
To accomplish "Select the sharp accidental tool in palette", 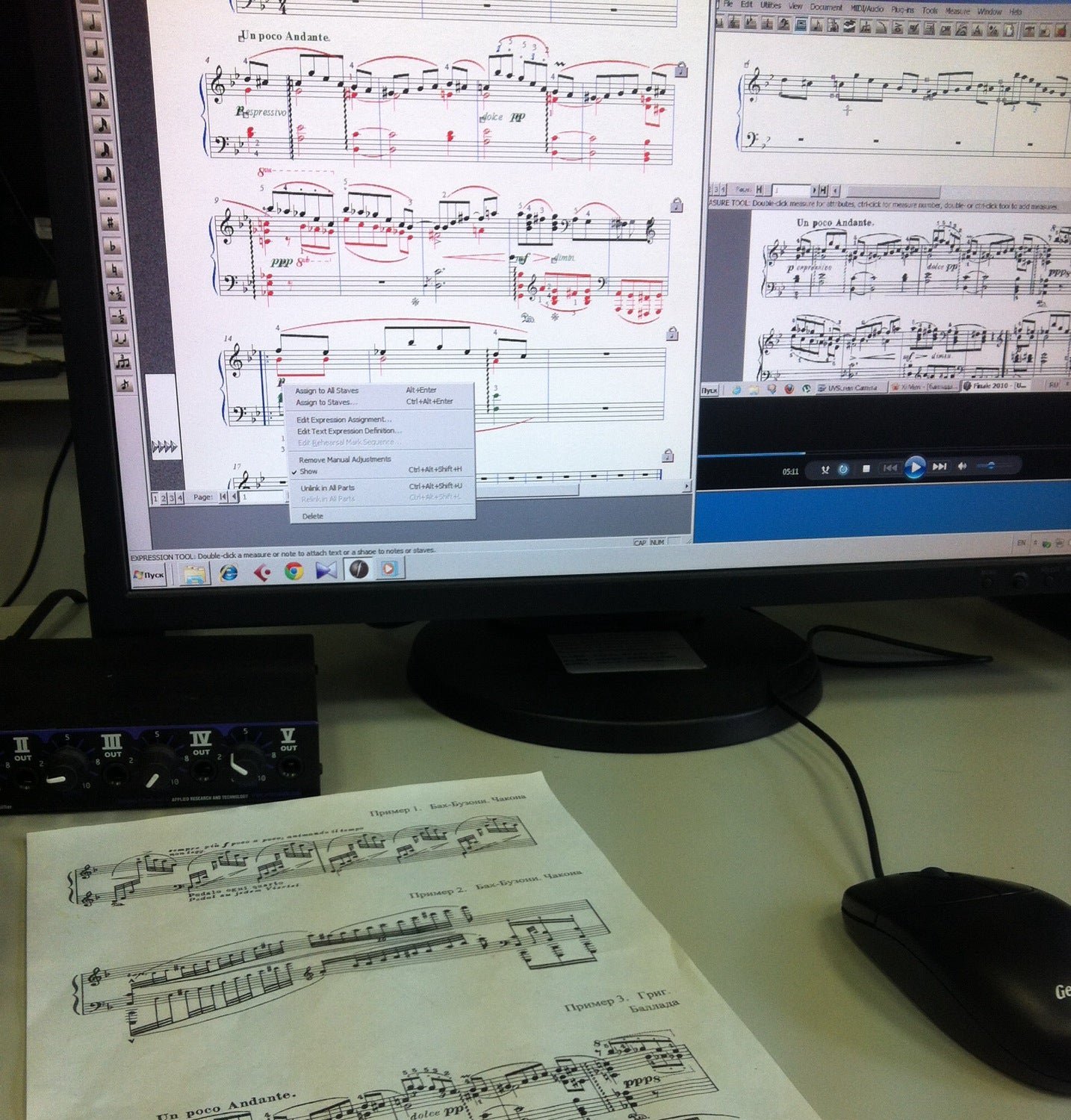I will [x=110, y=222].
